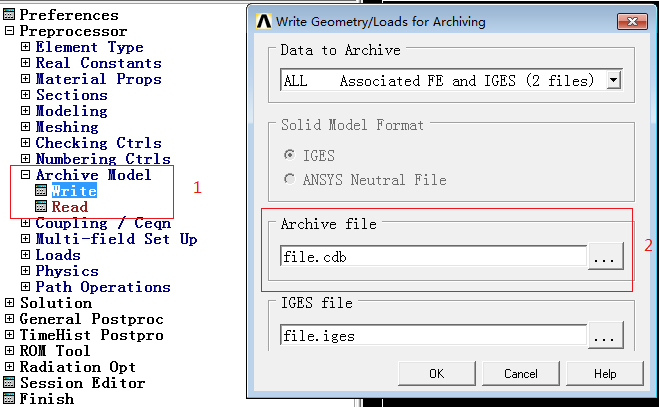Close the Write Geometry/Loads dialog
The width and height of the screenshot is (659, 407).
coord(632,21)
